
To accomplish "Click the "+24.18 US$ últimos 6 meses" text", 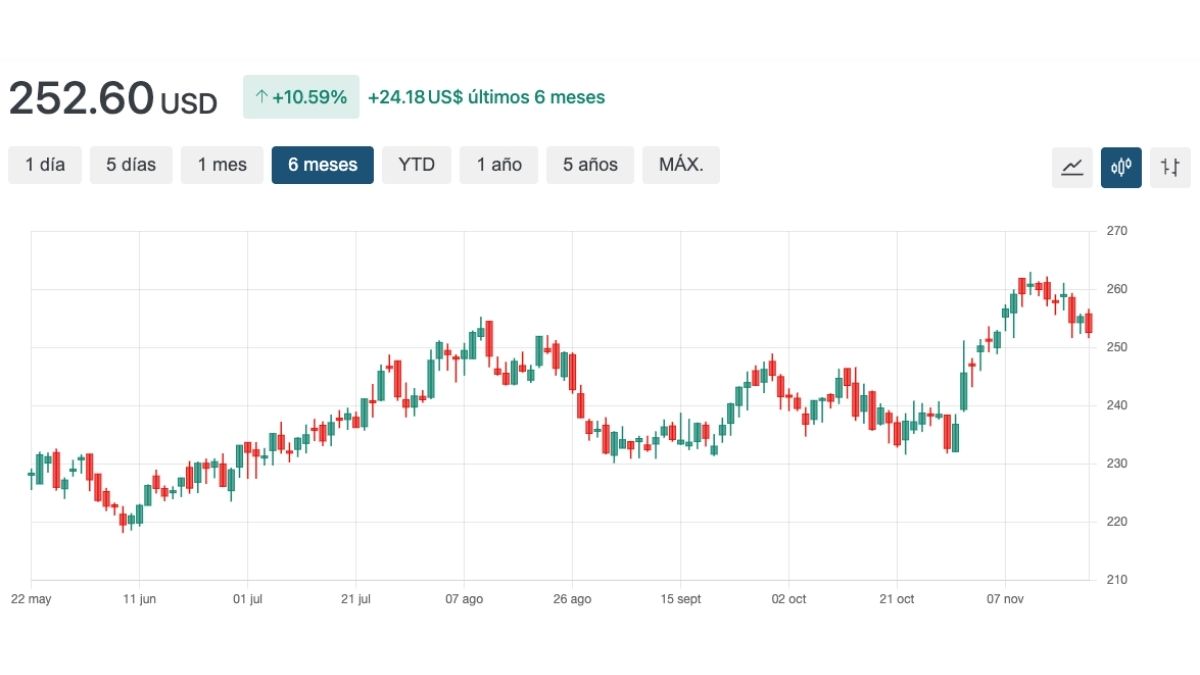I will [x=484, y=97].
